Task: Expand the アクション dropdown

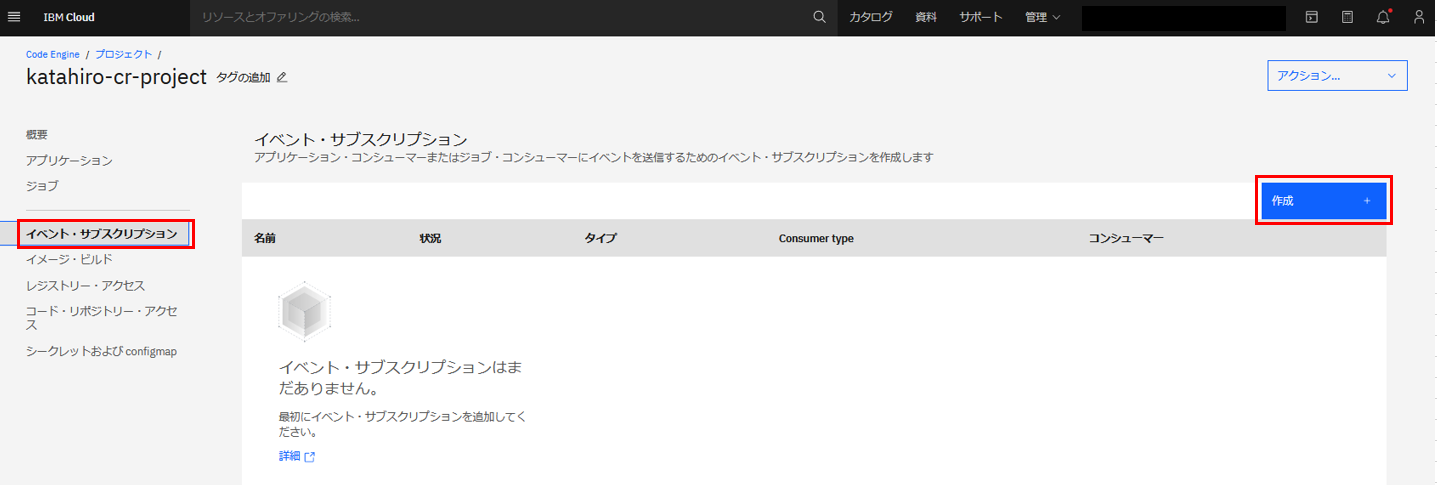Action: tap(1337, 76)
